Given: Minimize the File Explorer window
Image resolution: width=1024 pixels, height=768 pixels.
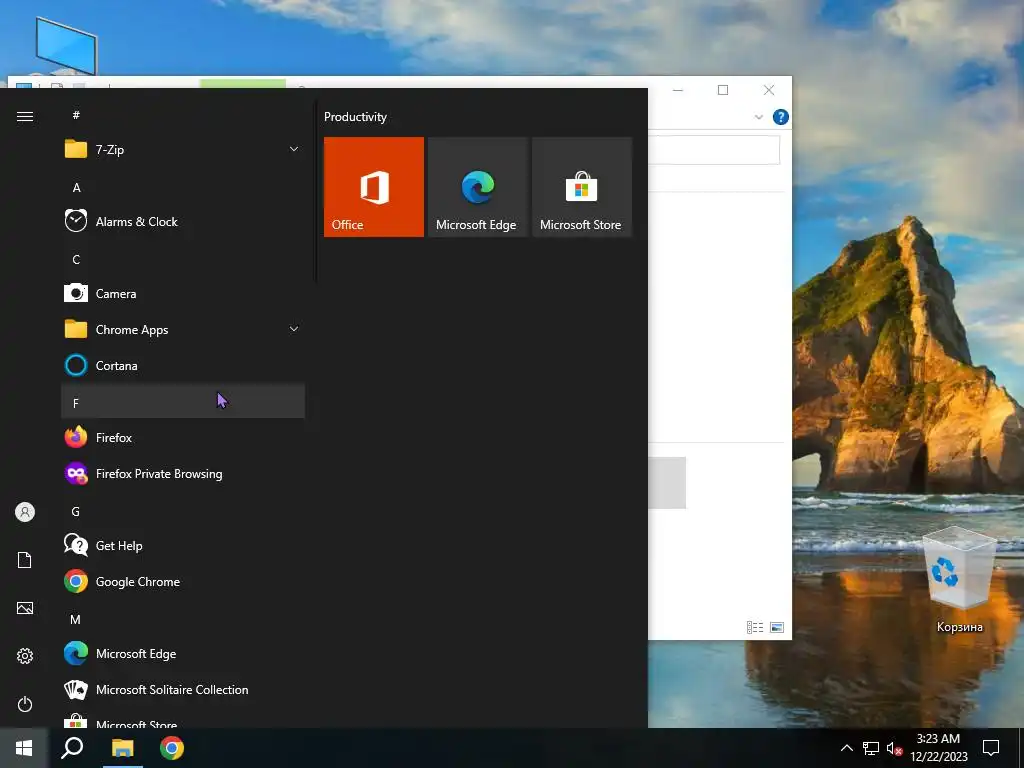Looking at the screenshot, I should pos(678,90).
